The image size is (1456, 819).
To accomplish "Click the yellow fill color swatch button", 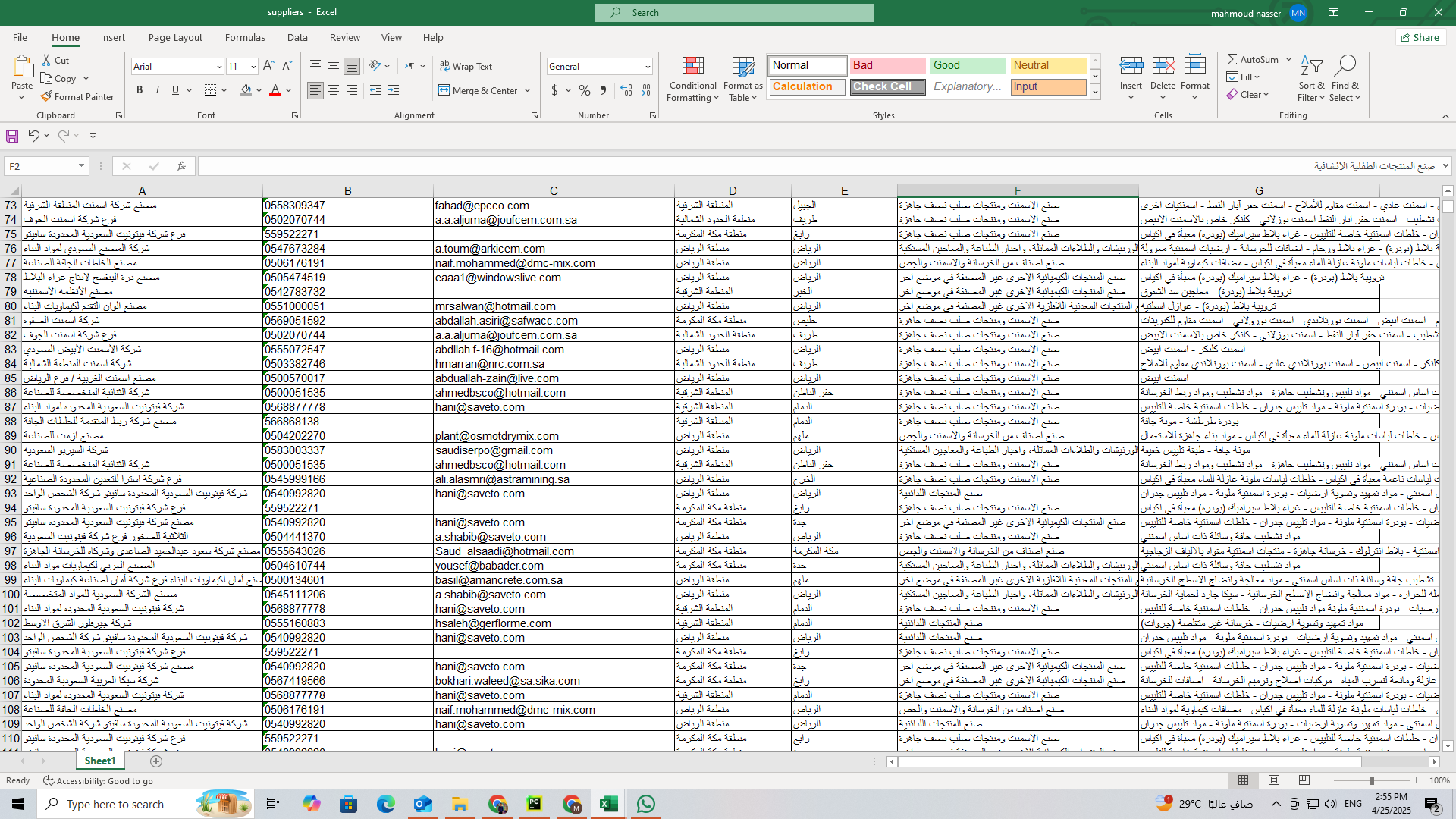I will (246, 90).
